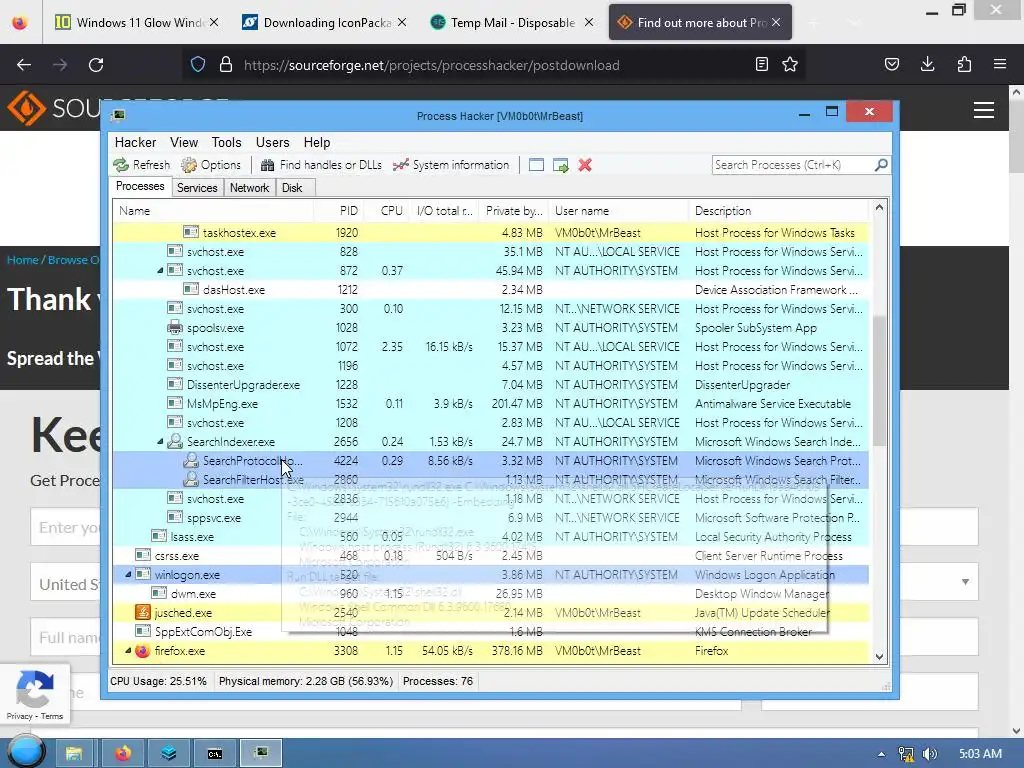
Task: Sort by the Description column
Action: click(780, 211)
